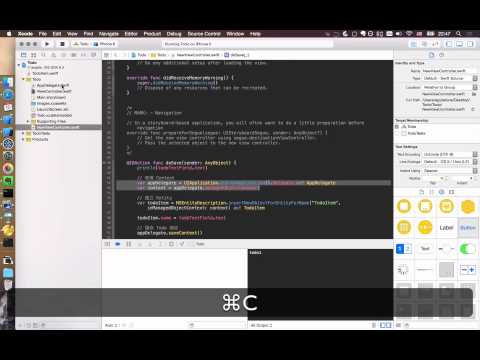Stop the running app with the stop button

(x=62, y=44)
